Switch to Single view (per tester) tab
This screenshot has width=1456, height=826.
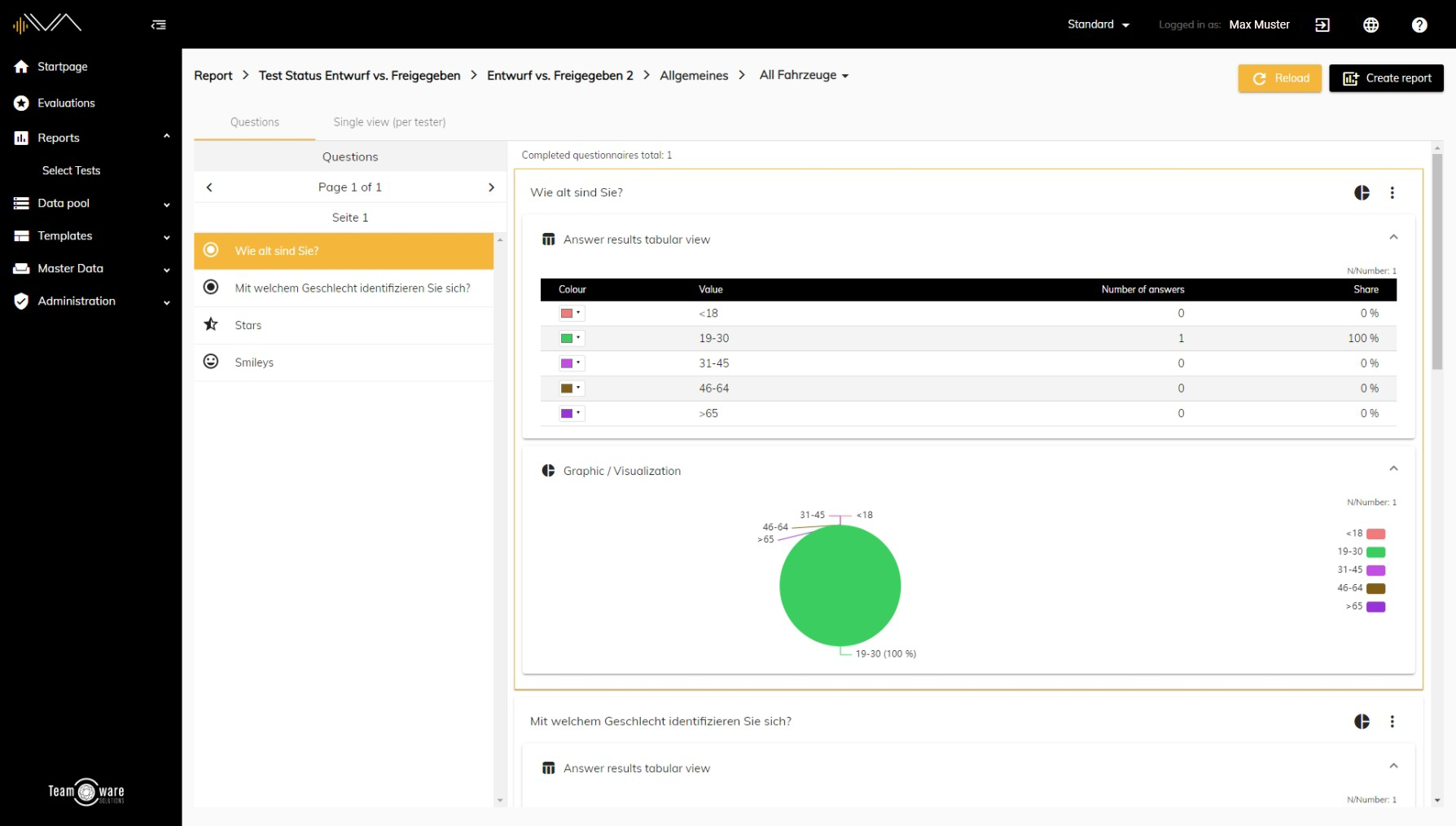coord(389,122)
